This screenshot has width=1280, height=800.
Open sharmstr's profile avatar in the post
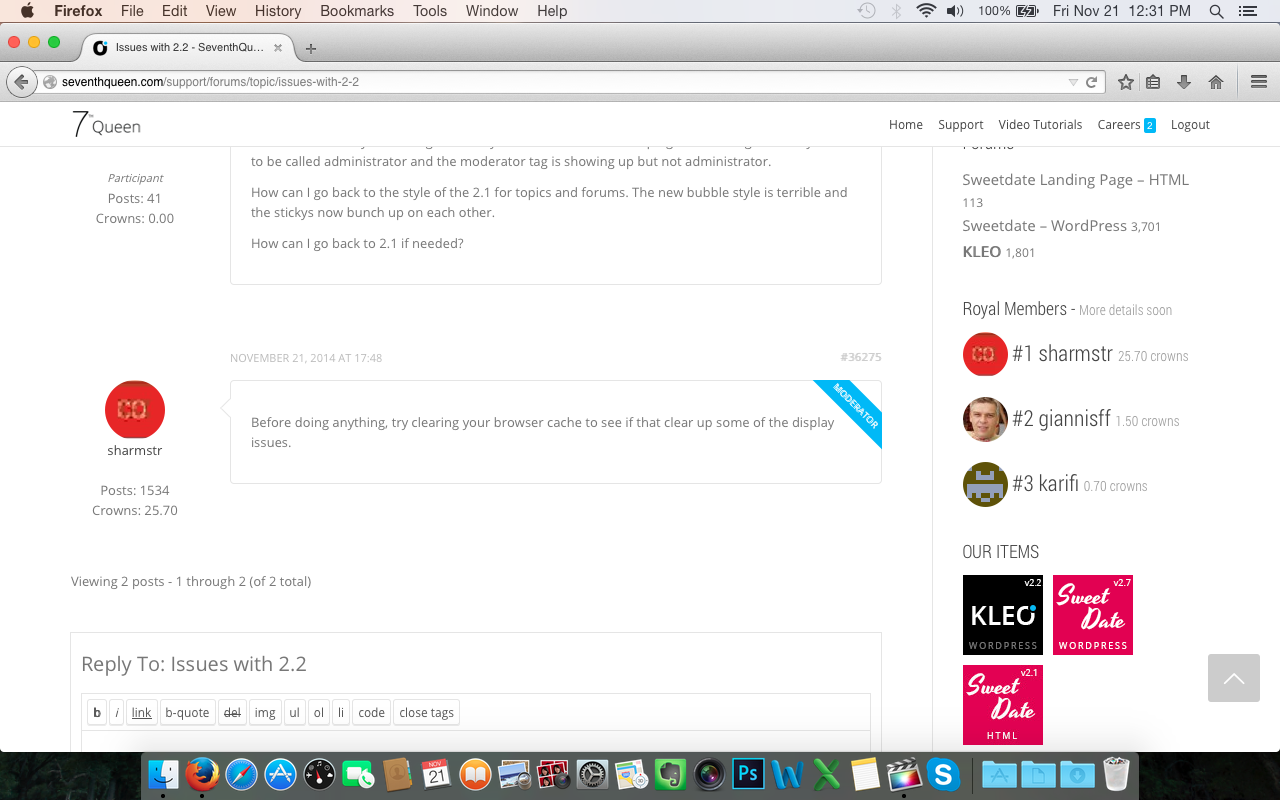point(134,410)
